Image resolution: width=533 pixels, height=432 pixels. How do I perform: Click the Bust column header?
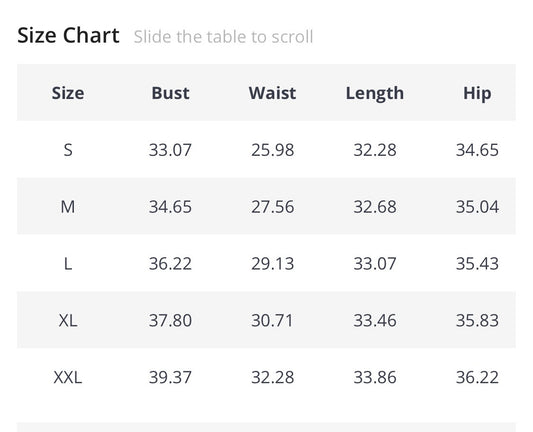click(170, 93)
